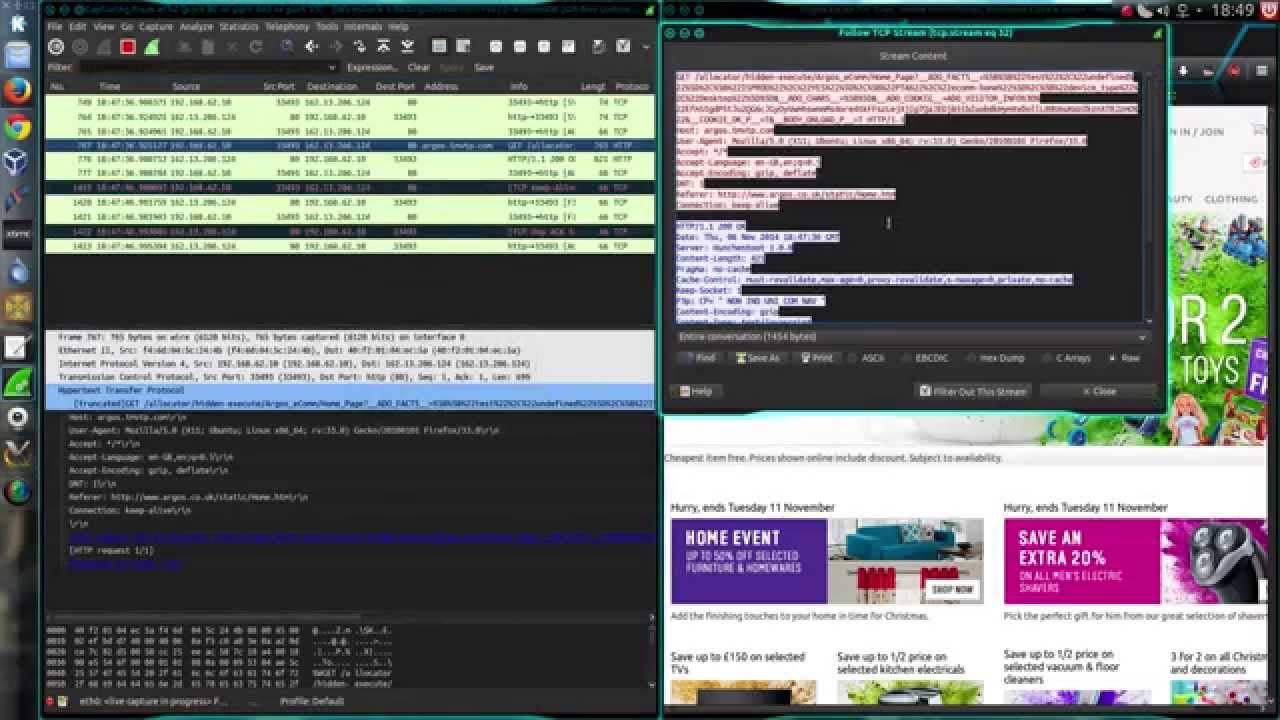Jump to last packet icon
This screenshot has height=720, width=1280.
pos(408,47)
